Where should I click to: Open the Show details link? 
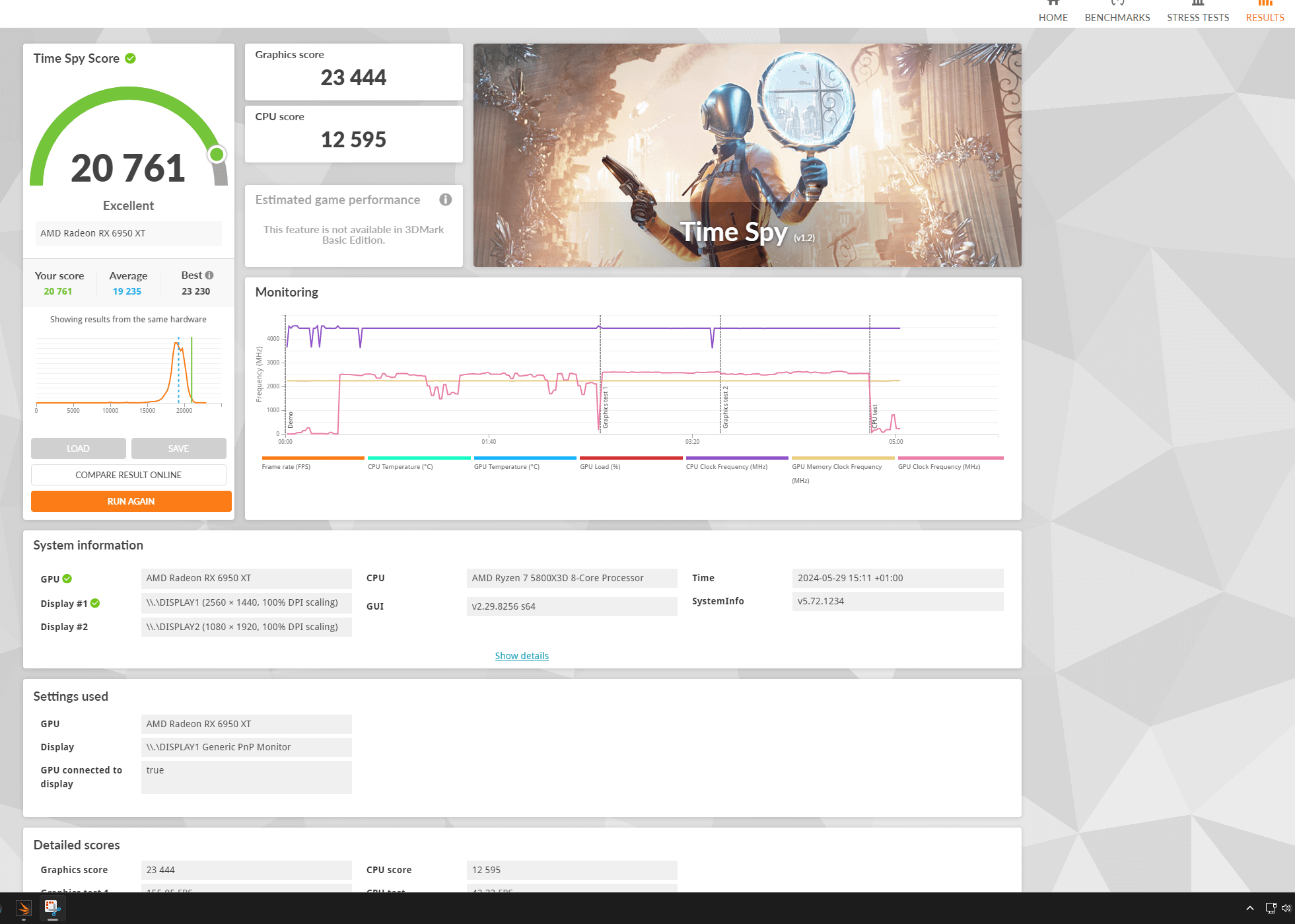tap(522, 656)
